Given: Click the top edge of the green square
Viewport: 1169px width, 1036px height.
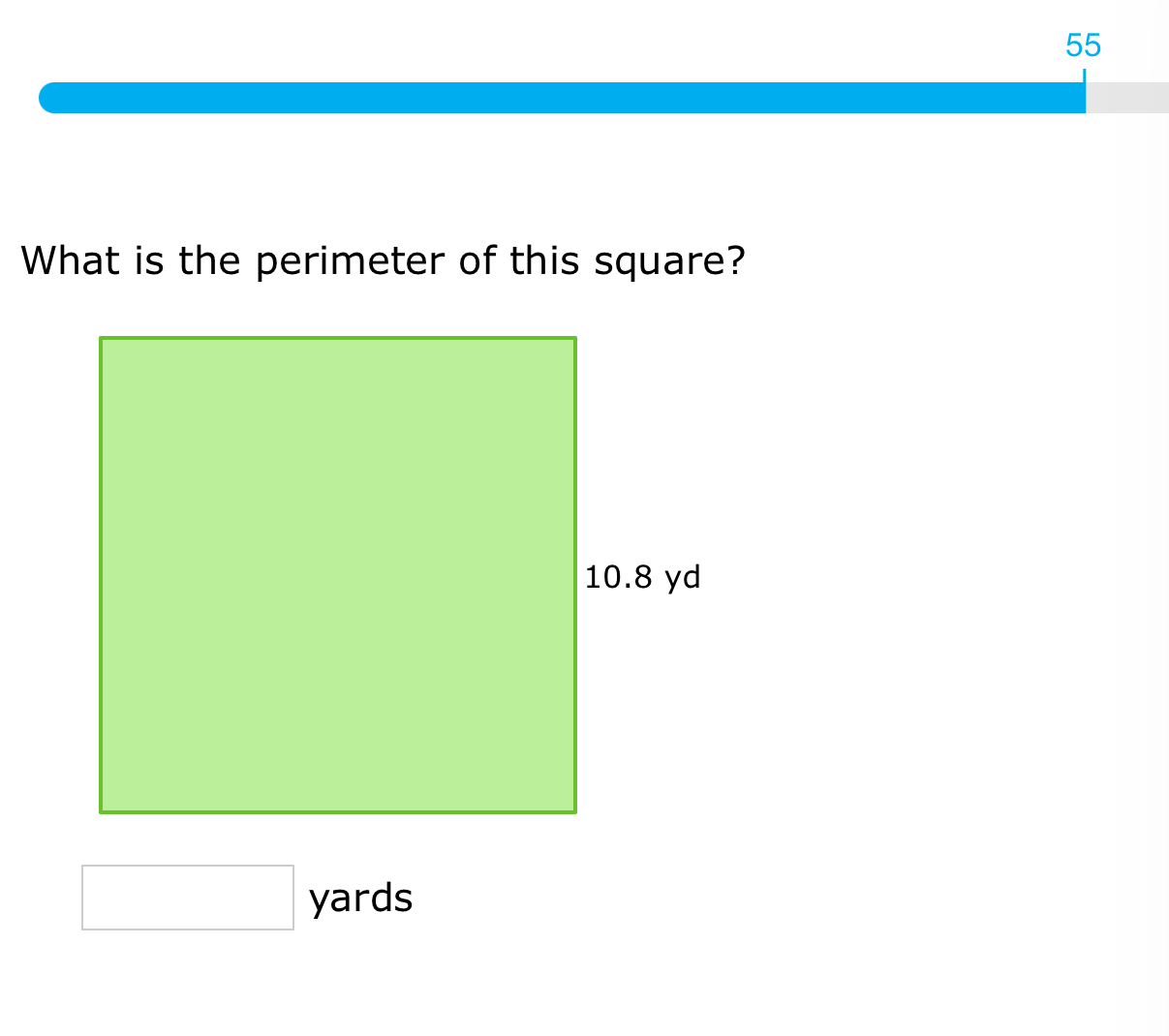Looking at the screenshot, I should 338,338.
